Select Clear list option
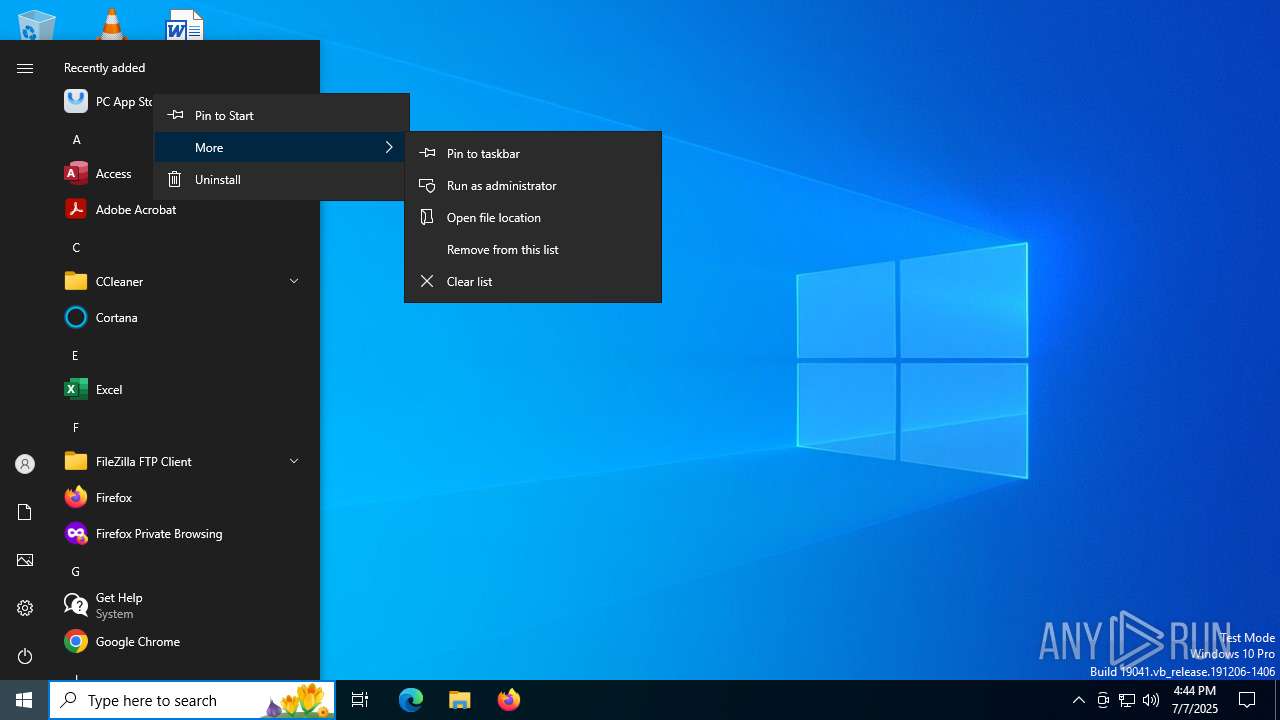 point(533,281)
